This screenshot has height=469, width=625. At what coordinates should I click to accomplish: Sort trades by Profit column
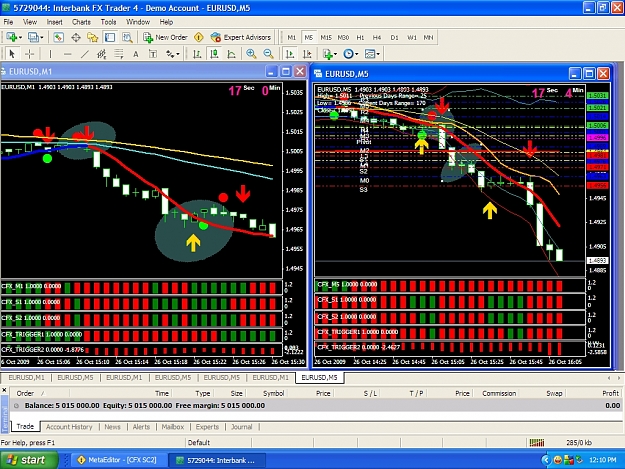point(610,393)
